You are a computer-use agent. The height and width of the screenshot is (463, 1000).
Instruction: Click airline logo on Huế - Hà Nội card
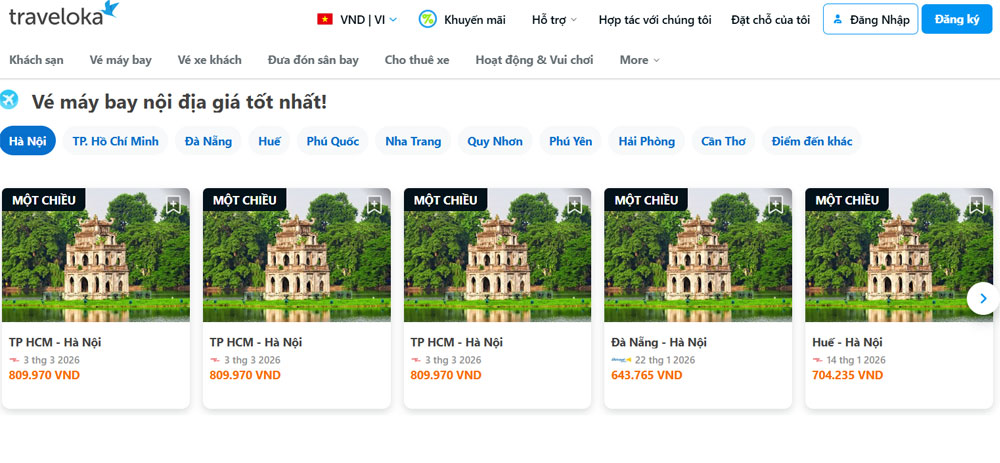(817, 360)
